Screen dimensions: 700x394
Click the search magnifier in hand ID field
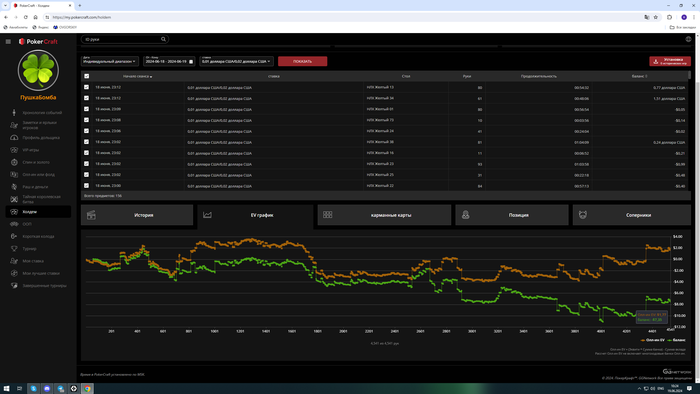(163, 39)
